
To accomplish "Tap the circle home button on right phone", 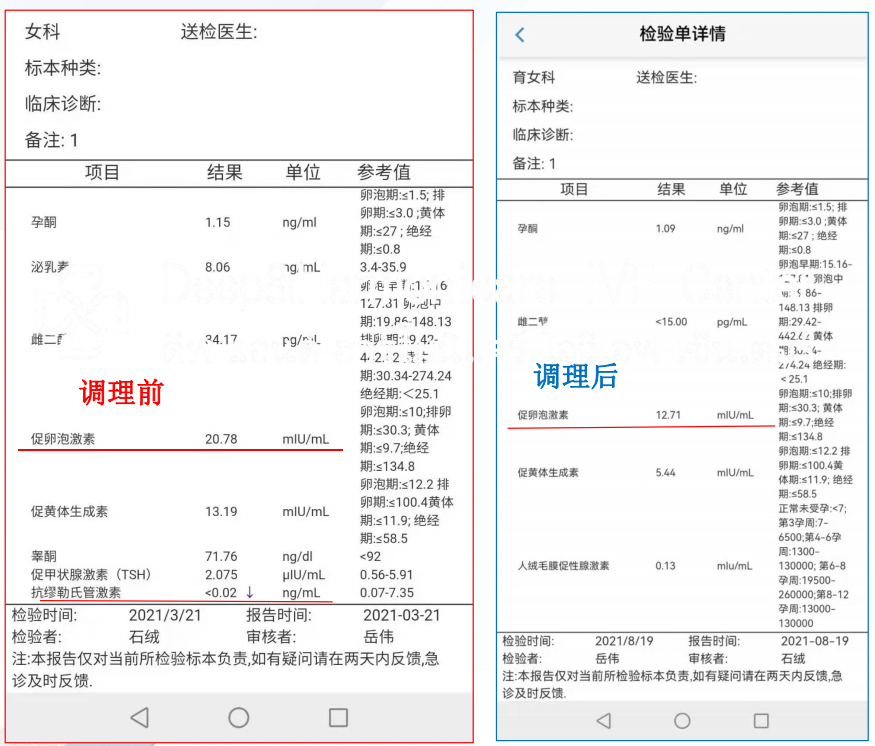I will coord(681,720).
